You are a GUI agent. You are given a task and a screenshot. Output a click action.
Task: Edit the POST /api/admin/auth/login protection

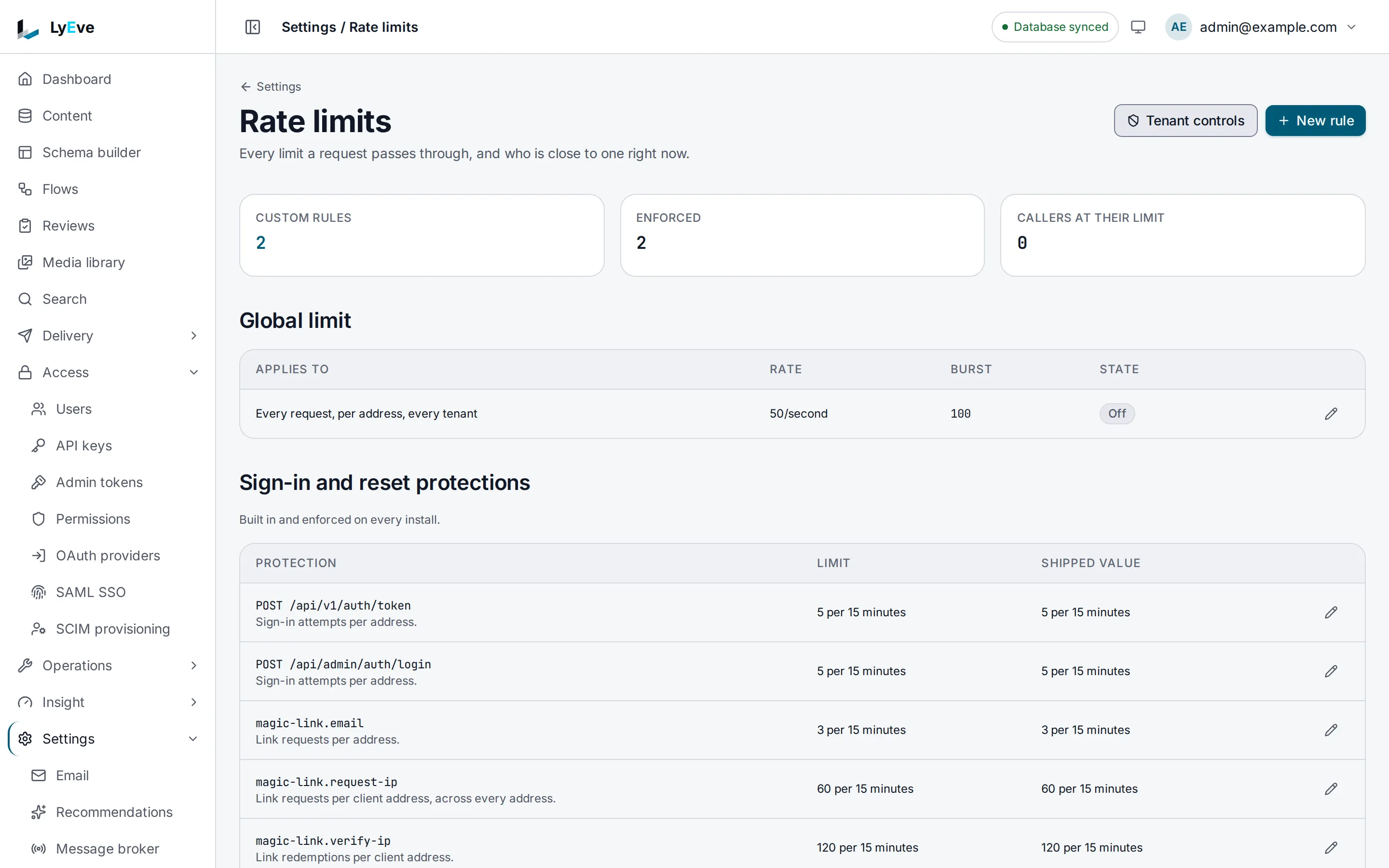pyautogui.click(x=1331, y=671)
